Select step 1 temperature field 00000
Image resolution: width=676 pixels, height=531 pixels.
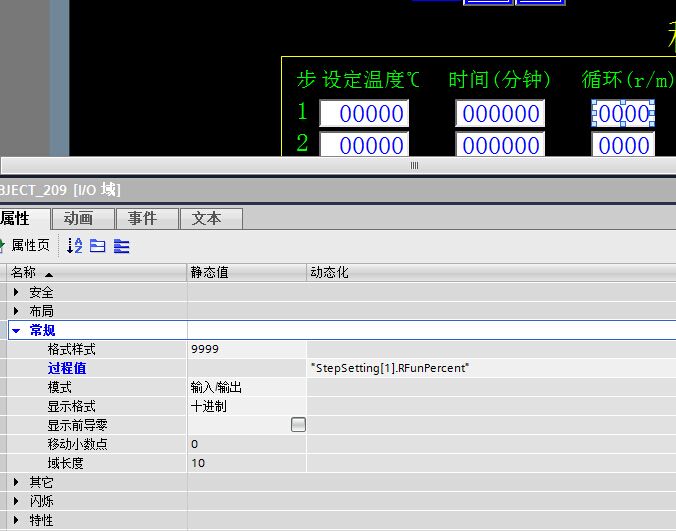click(364, 113)
